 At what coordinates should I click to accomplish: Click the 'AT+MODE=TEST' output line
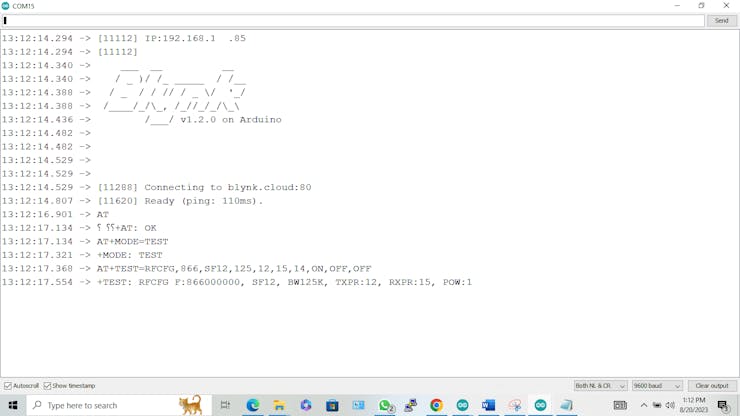click(132, 242)
